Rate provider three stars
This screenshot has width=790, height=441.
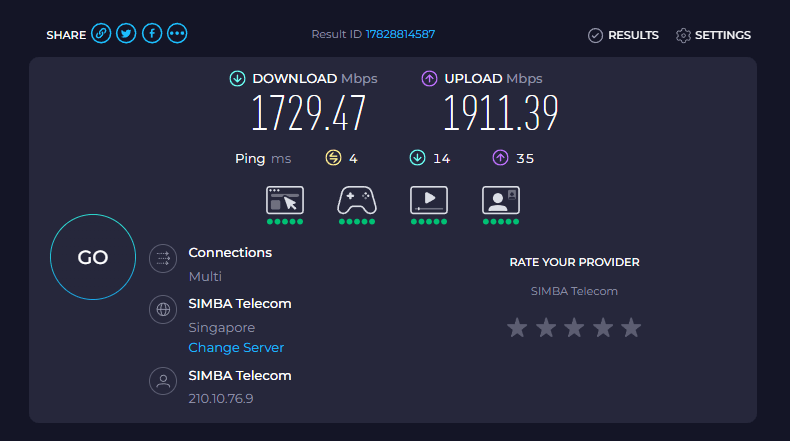574,328
